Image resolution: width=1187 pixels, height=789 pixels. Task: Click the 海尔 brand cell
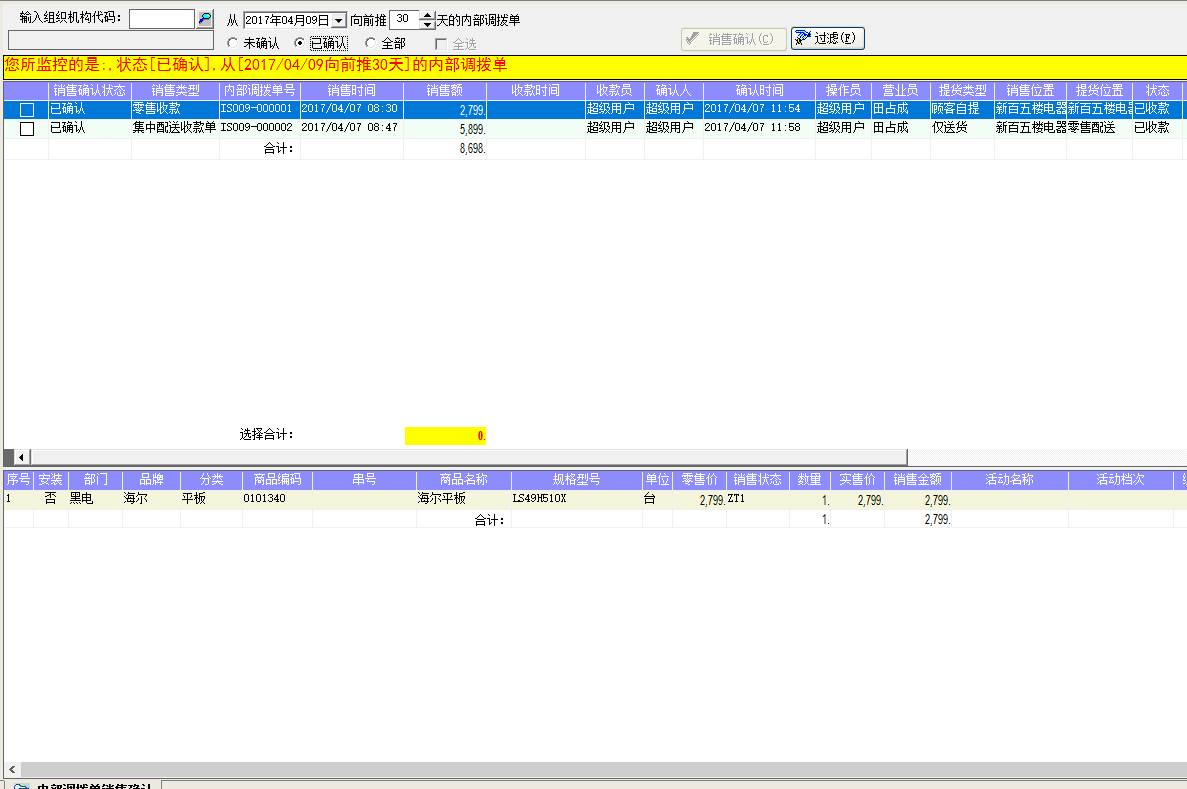[151, 499]
